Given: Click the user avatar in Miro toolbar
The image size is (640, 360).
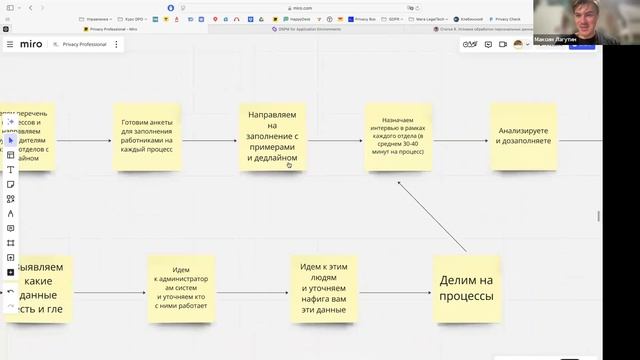Looking at the screenshot, I should pos(518,44).
